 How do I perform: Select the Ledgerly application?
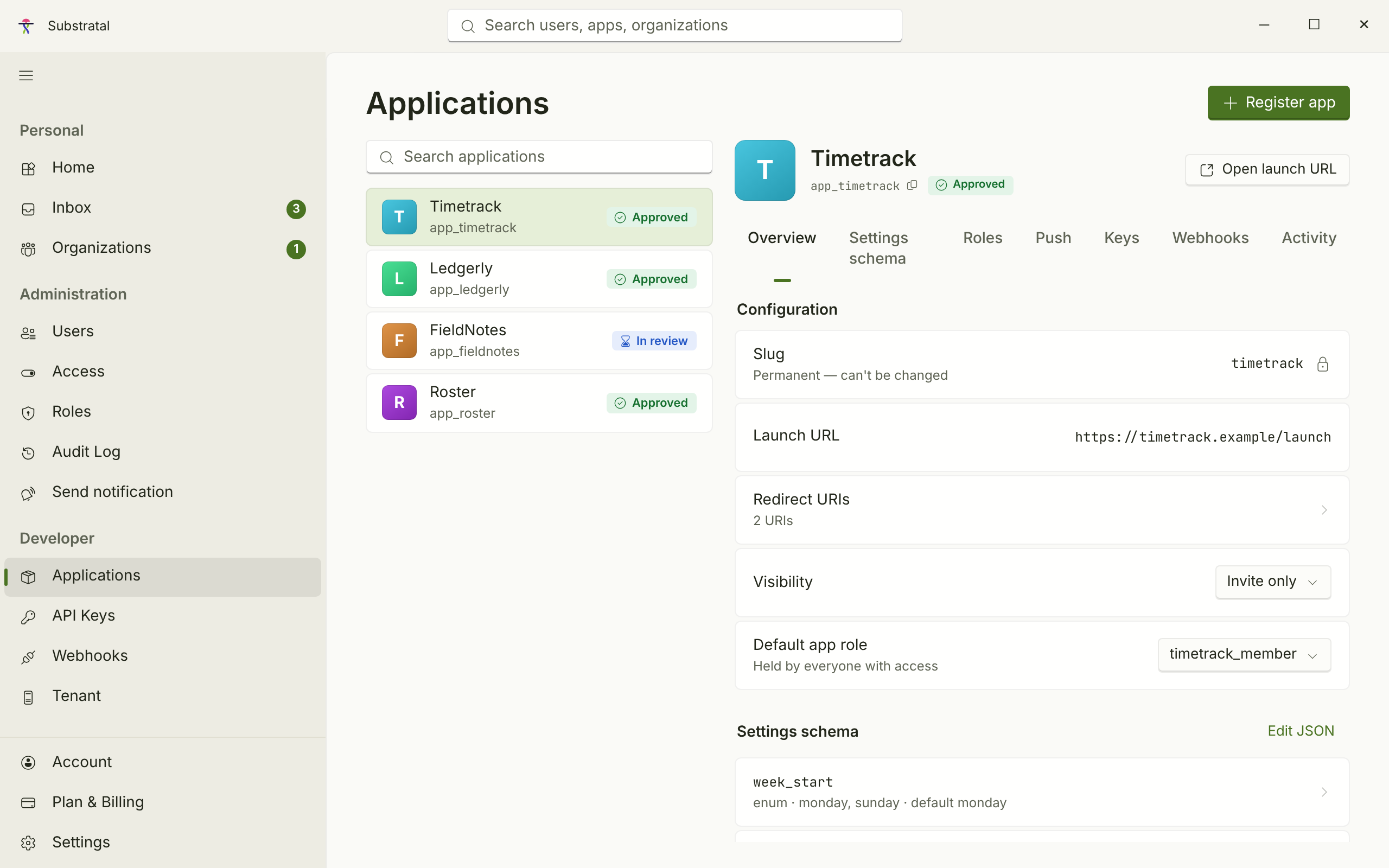coord(539,279)
